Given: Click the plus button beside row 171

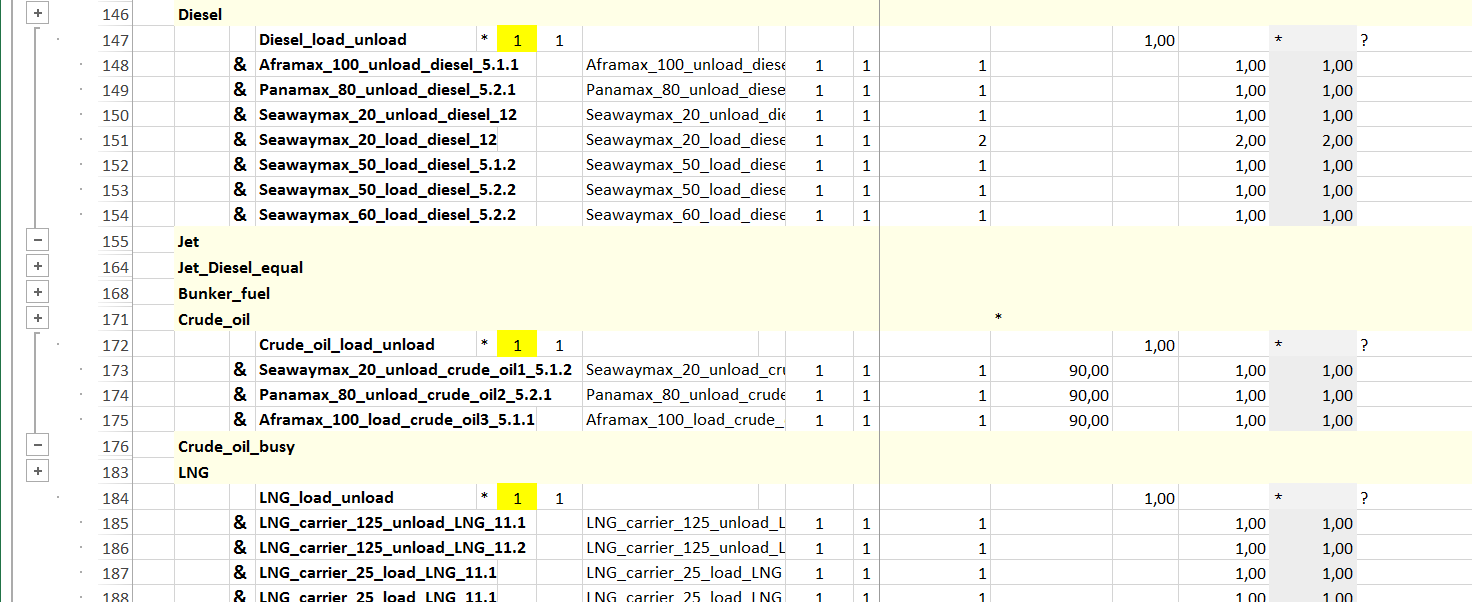Looking at the screenshot, I should (x=37, y=319).
